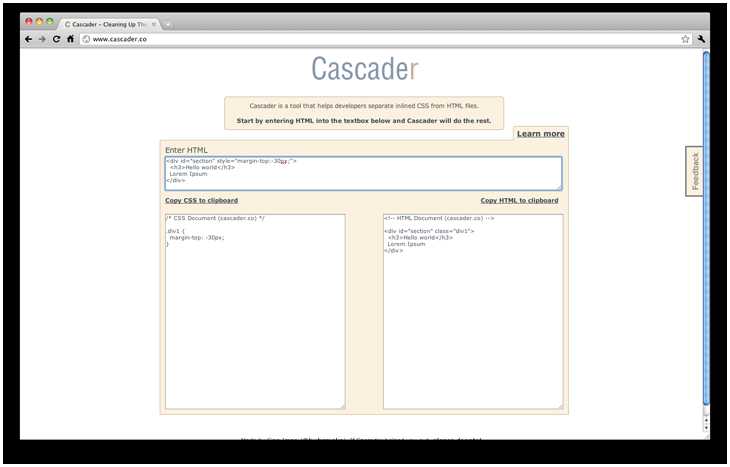The width and height of the screenshot is (730, 467).
Task: Click the red close window button
Action: [29, 21]
